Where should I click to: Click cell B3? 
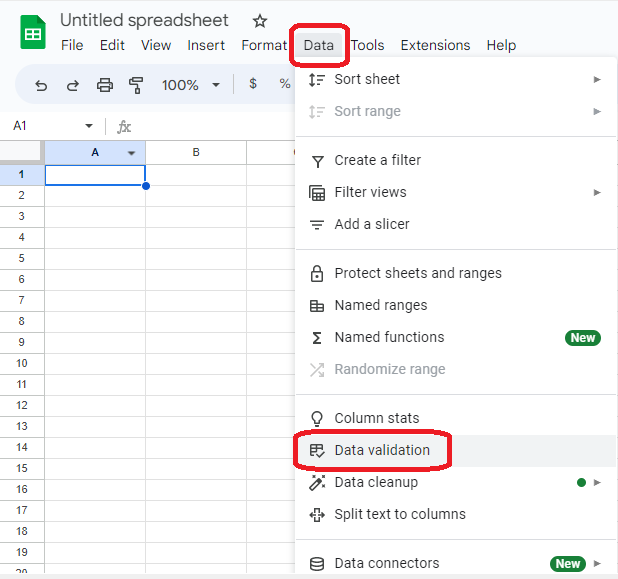point(196,217)
